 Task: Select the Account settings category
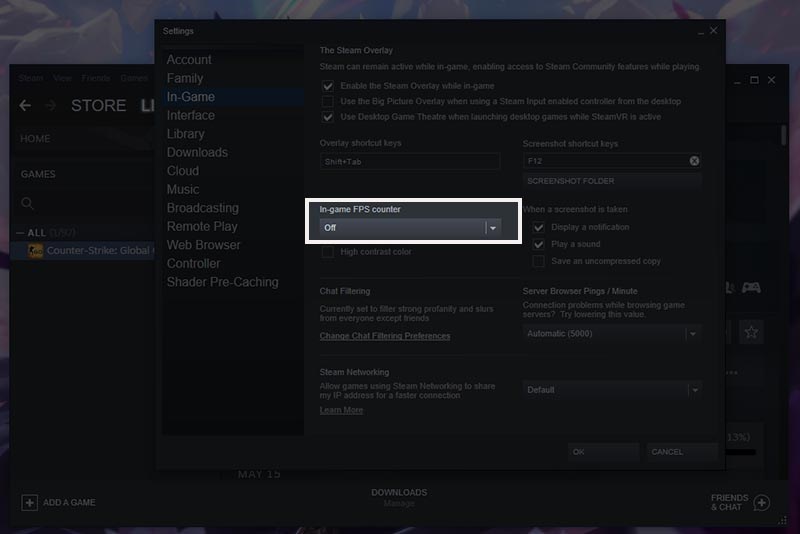click(189, 60)
